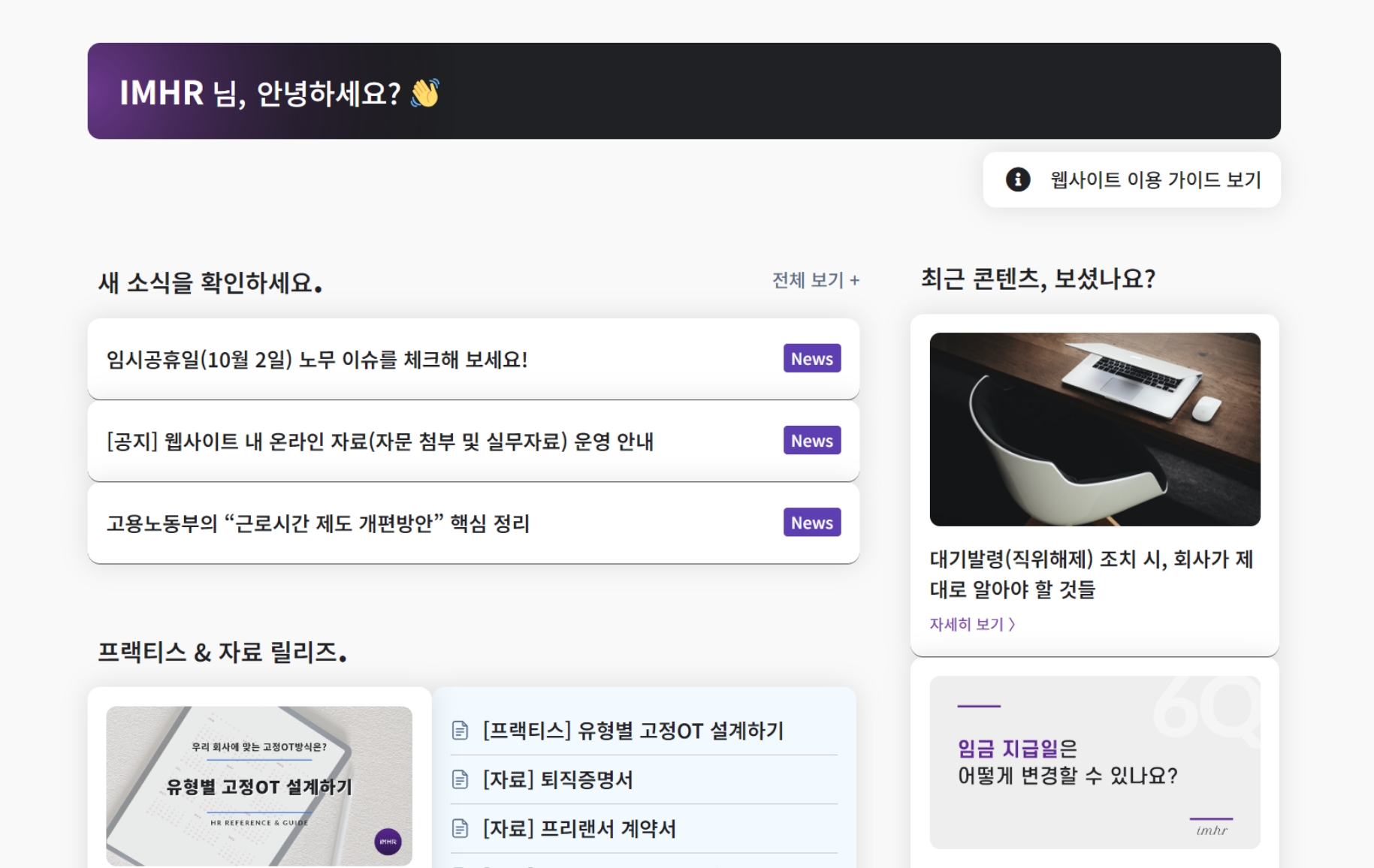
Task: Click 자세히 보기 link under 대기발령 article
Action: [x=973, y=625]
